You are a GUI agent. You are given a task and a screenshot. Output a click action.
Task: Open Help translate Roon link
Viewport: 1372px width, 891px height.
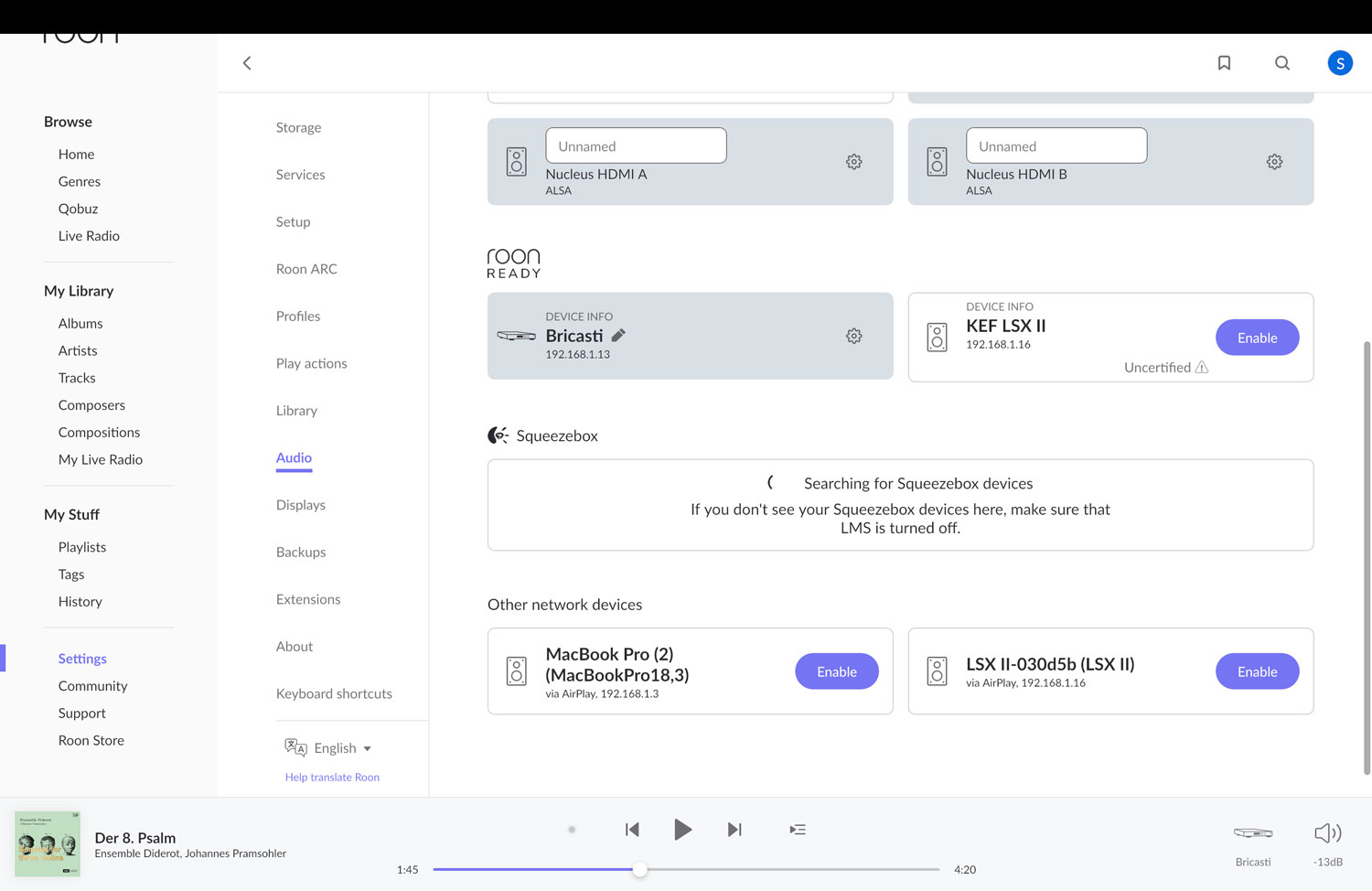pyautogui.click(x=332, y=778)
